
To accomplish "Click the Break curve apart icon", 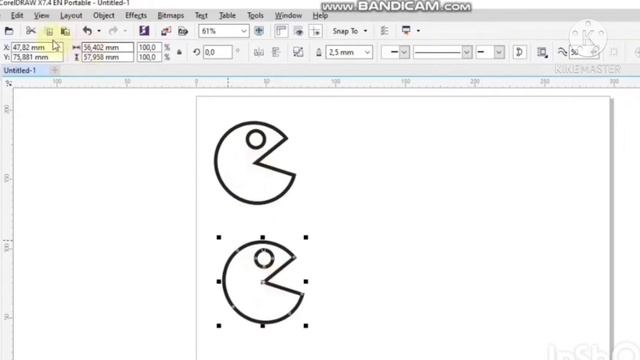I will coord(298,52).
